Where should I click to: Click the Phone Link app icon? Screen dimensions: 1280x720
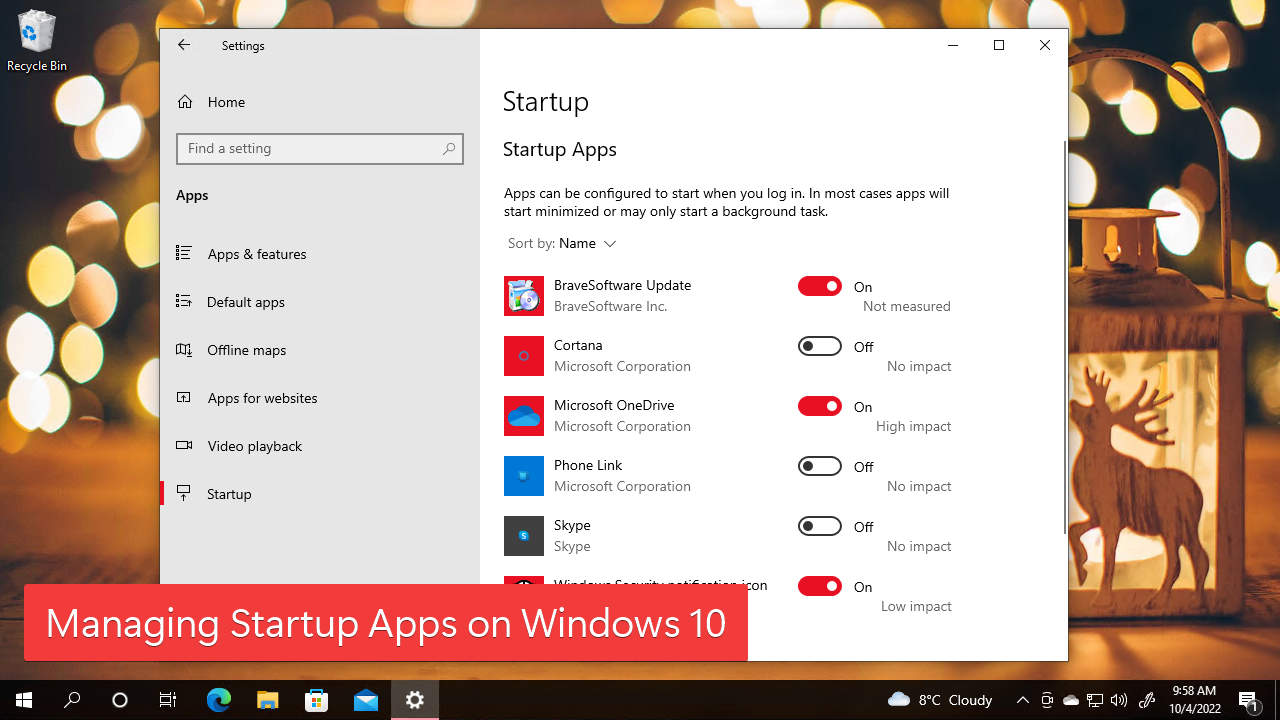(524, 476)
